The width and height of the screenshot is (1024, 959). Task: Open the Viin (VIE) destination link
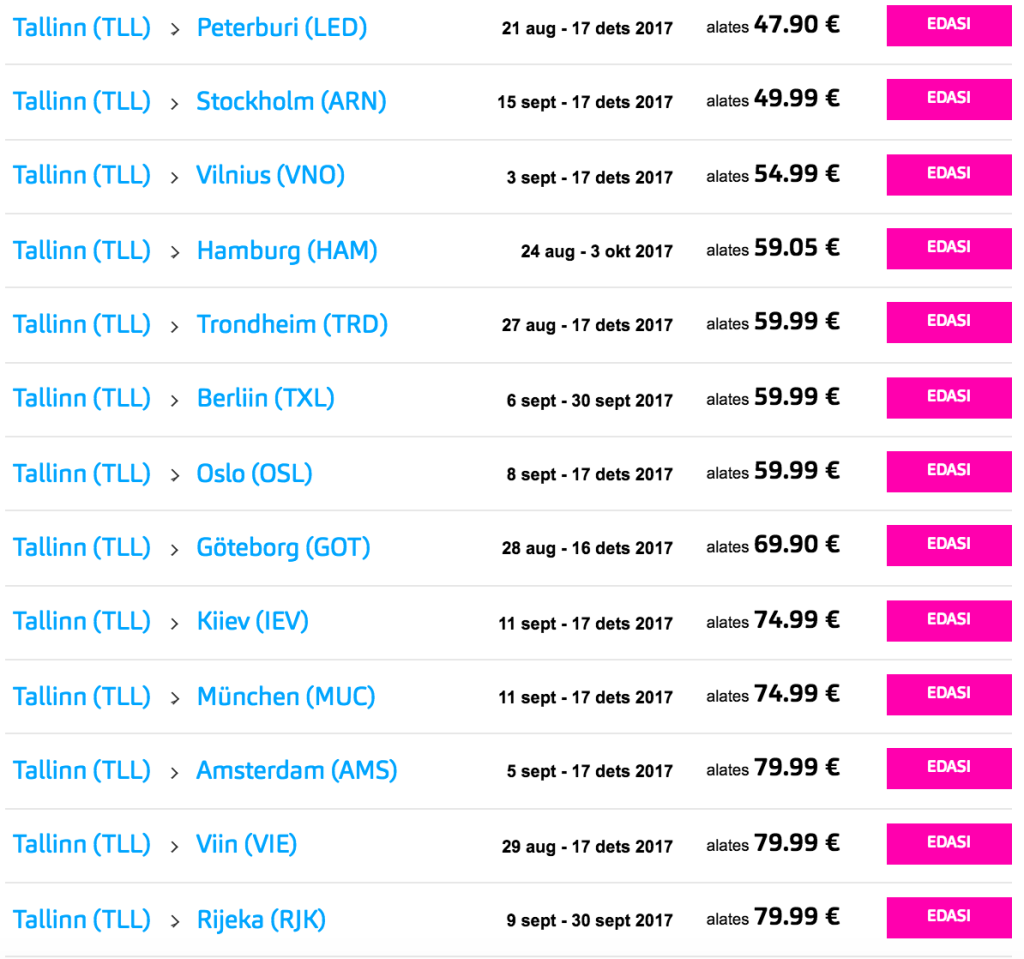tap(247, 844)
